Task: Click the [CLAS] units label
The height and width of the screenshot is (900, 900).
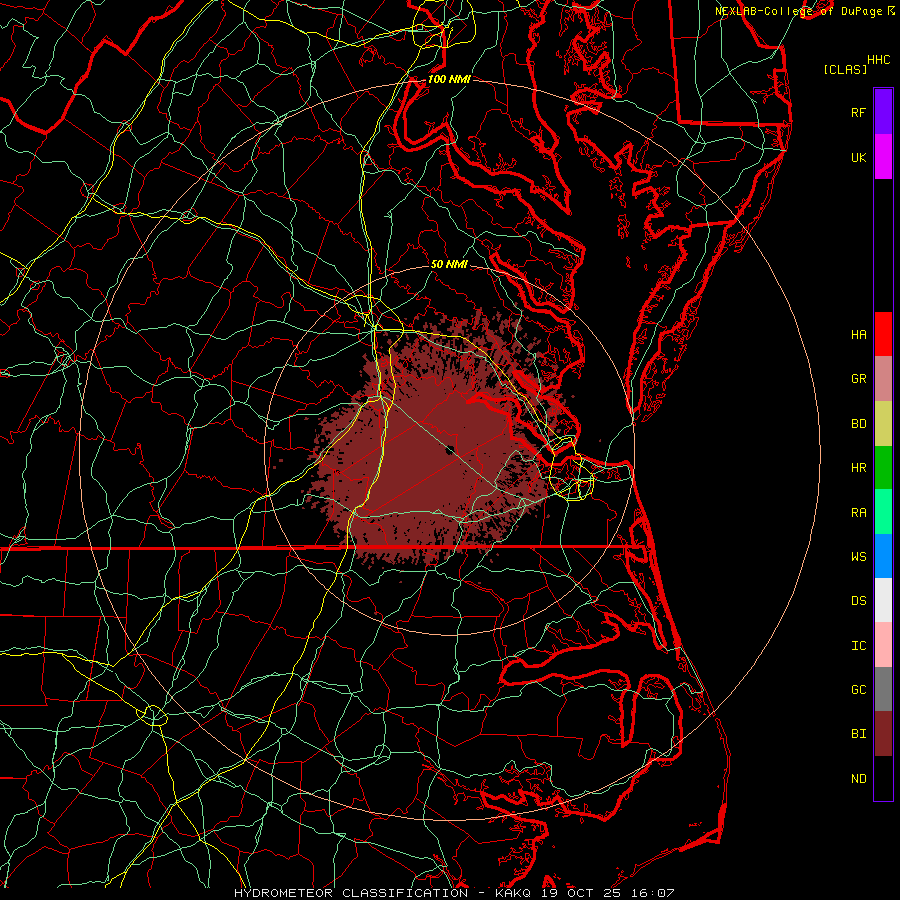Action: pyautogui.click(x=845, y=69)
